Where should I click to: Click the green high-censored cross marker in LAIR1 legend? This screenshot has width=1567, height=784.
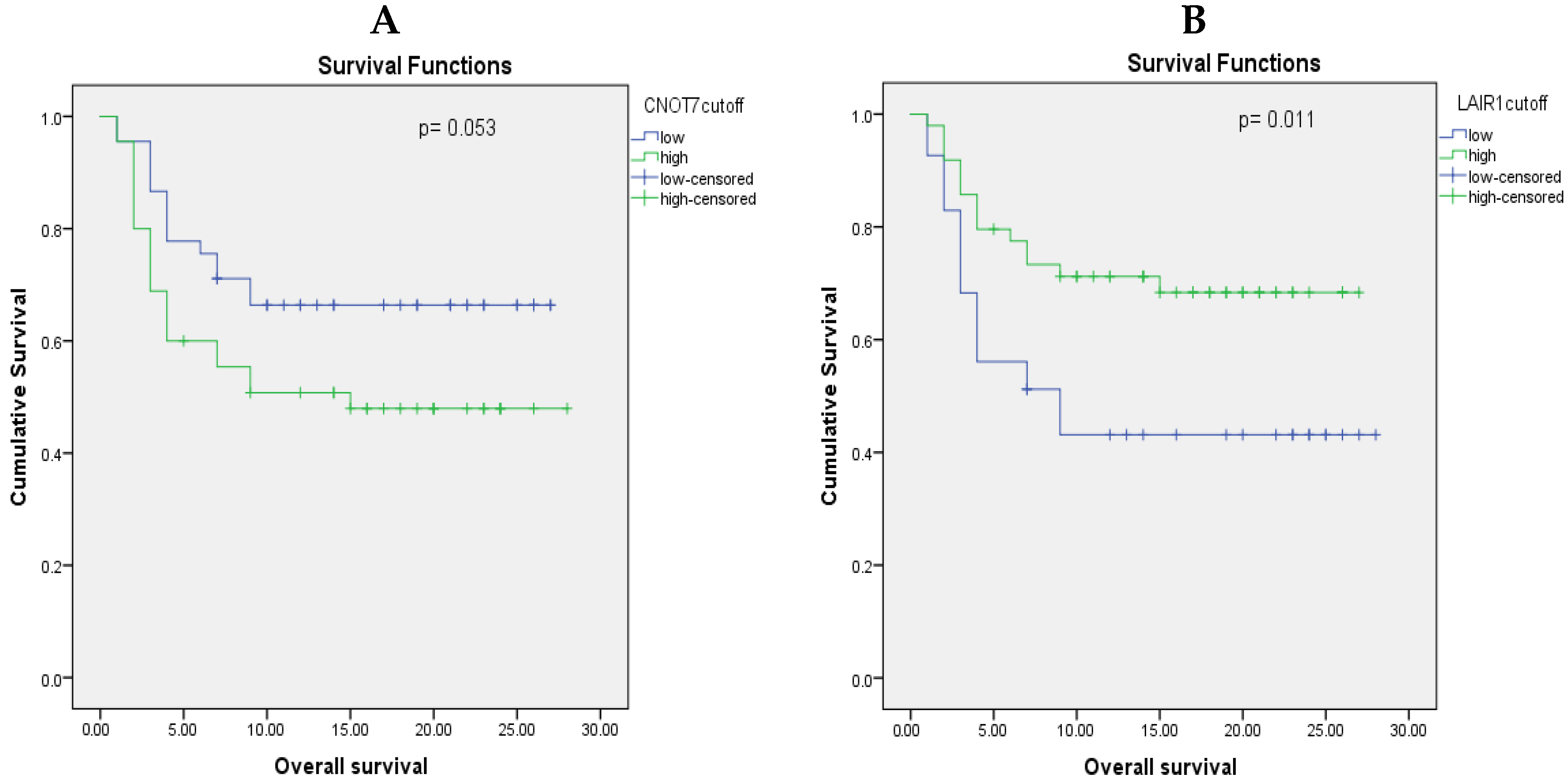pyautogui.click(x=1453, y=196)
